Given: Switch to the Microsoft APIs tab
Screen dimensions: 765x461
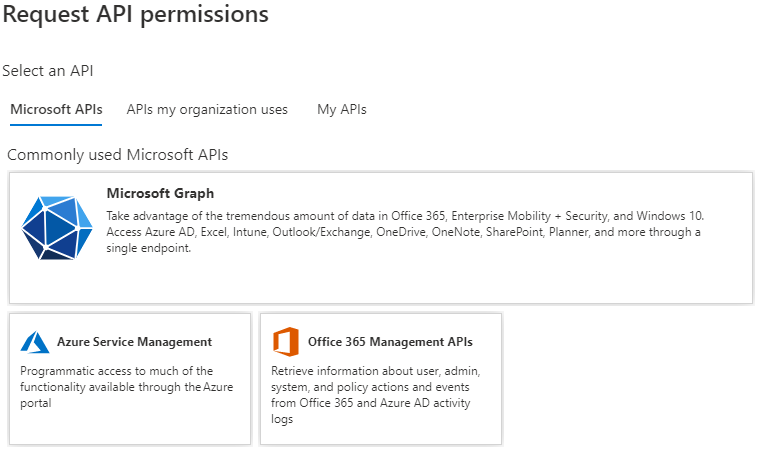Looking at the screenshot, I should click(x=56, y=109).
